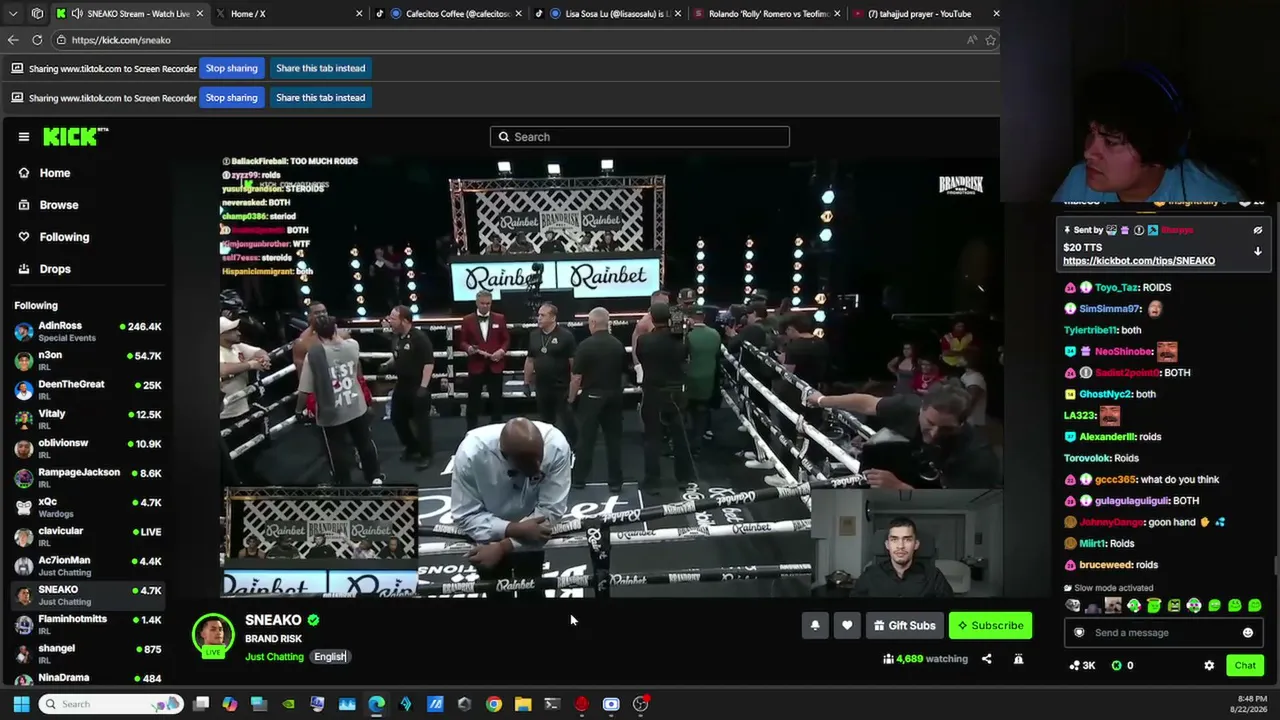Reload the page with refresh icon

pyautogui.click(x=37, y=40)
